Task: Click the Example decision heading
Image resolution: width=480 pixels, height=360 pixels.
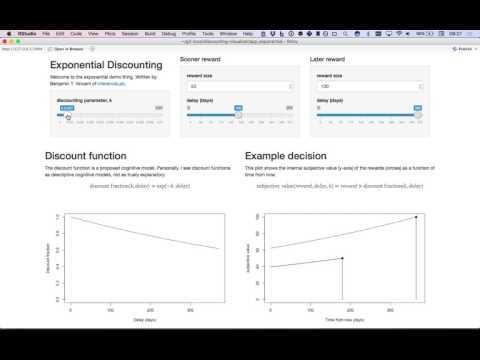Action: 286,156
